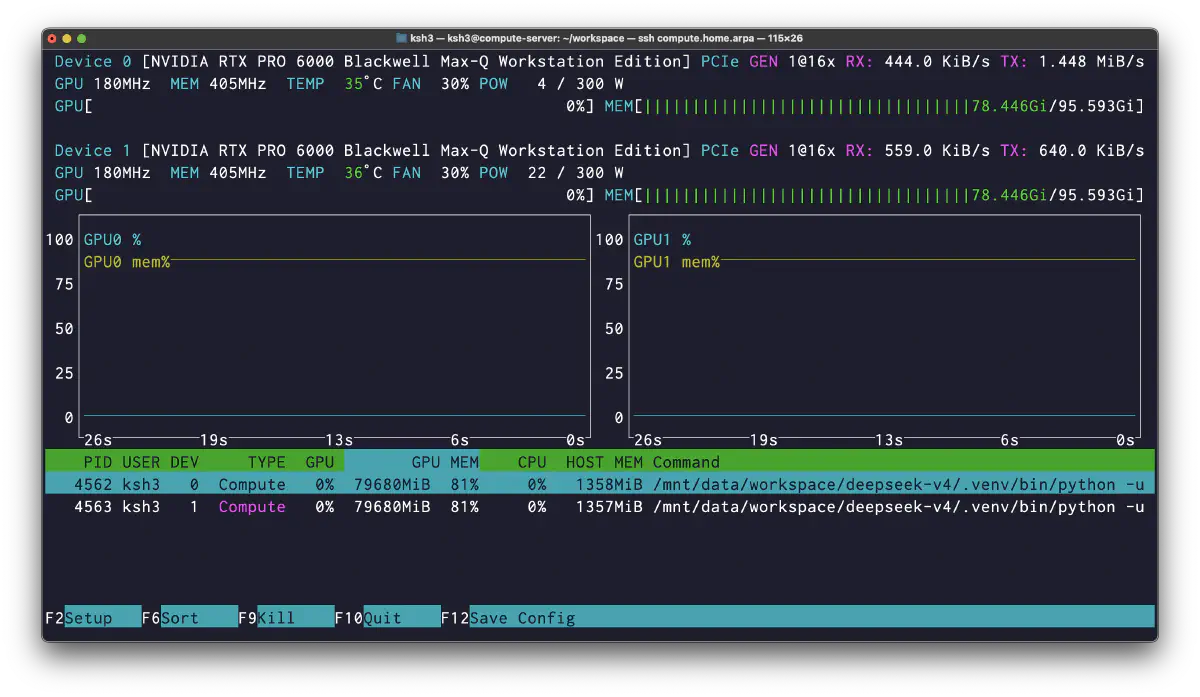The image size is (1200, 697).
Task: Click the GPU0 % graph legend
Action: tap(112, 240)
